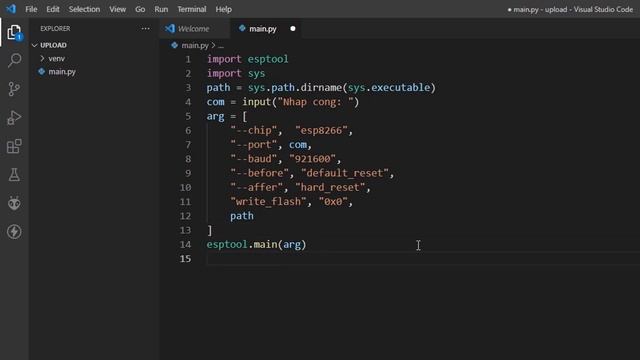Click the "--affer" string on line 10
640x360 pixels.
click(256, 187)
